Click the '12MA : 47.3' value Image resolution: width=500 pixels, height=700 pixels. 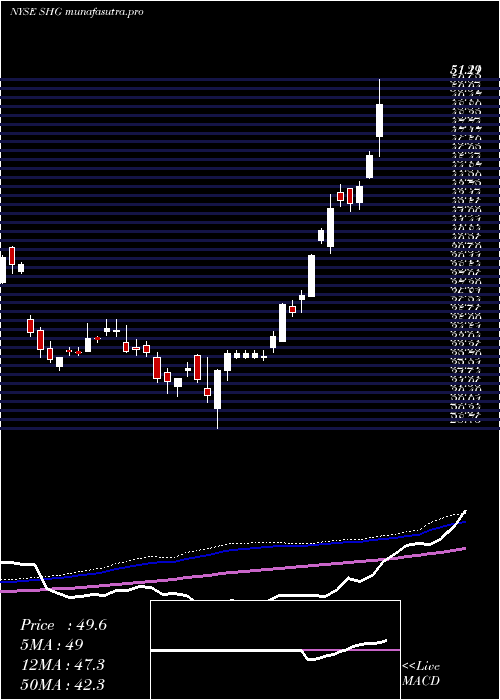(62, 665)
